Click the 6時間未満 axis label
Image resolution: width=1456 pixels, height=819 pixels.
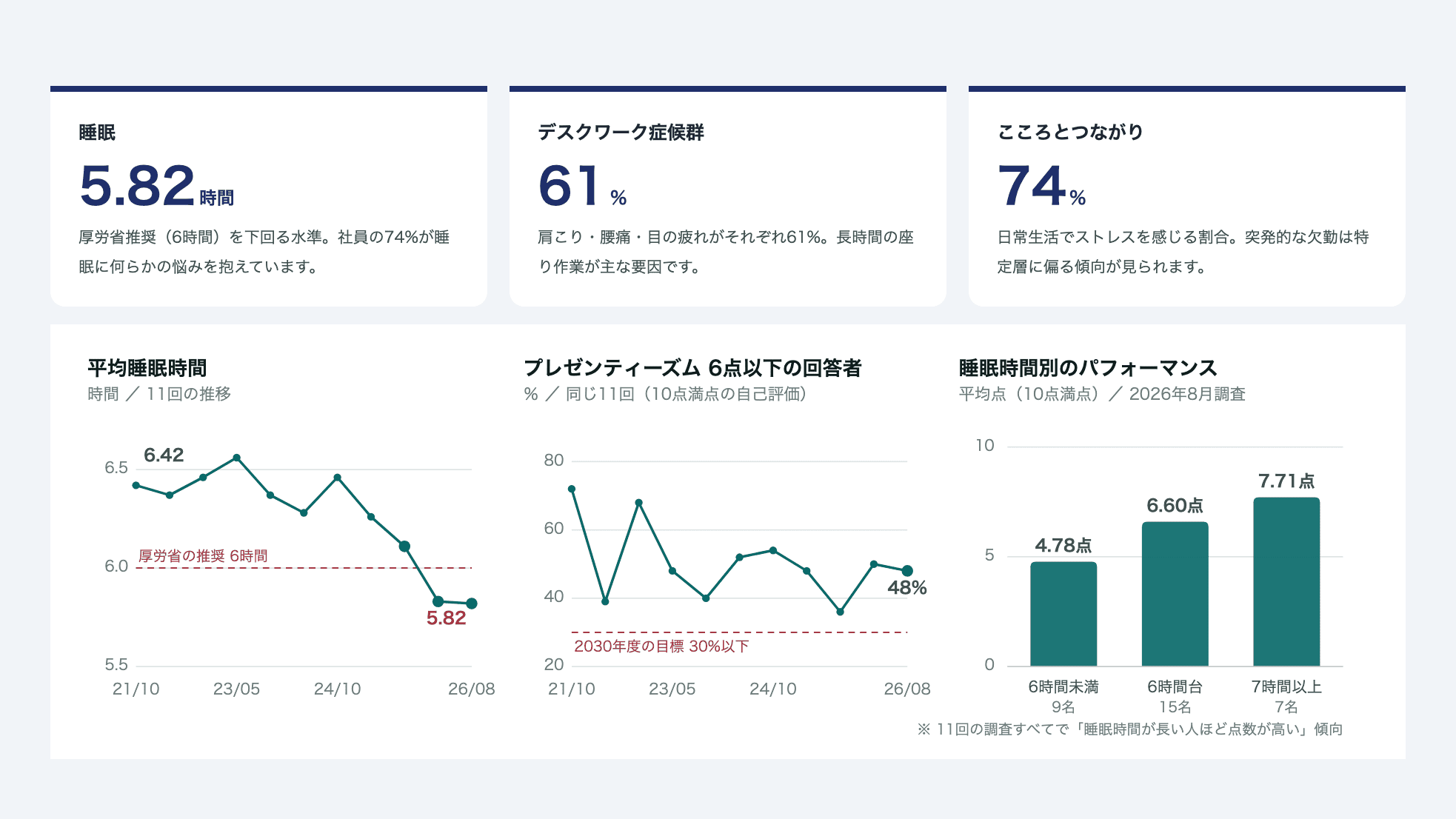point(1063,687)
